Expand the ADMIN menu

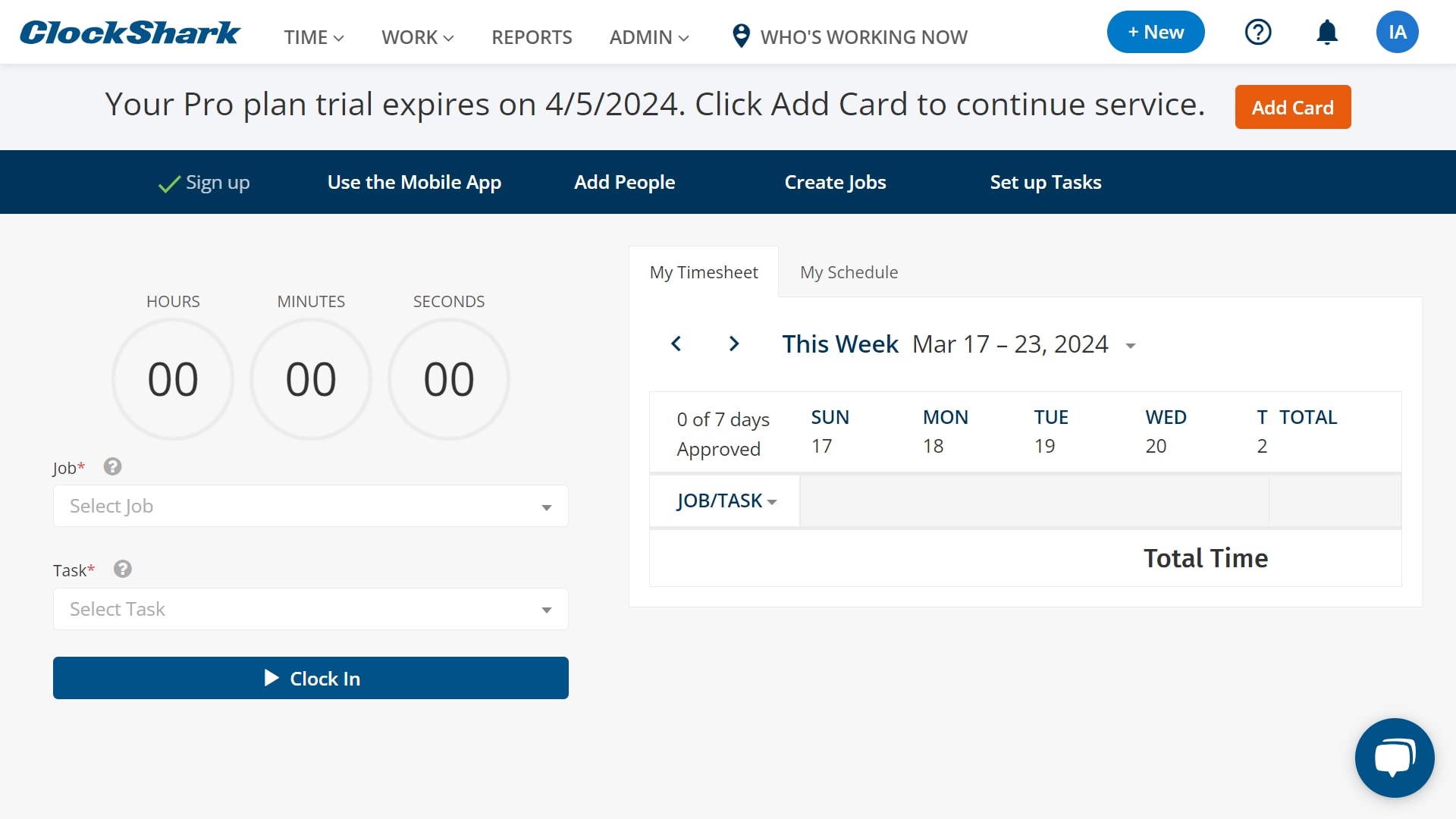tap(648, 37)
